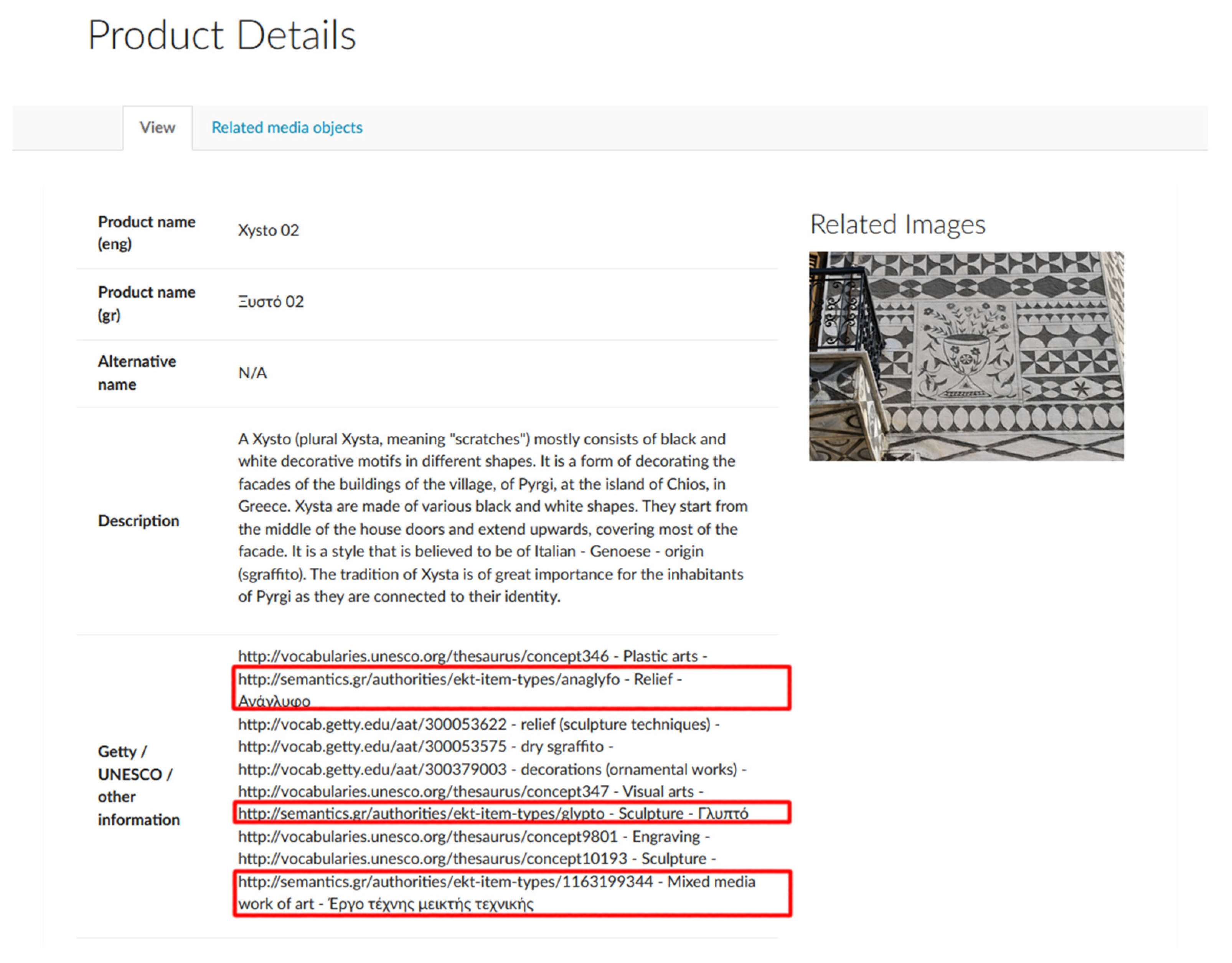Click the English product name value Xysto 02

coord(269,230)
